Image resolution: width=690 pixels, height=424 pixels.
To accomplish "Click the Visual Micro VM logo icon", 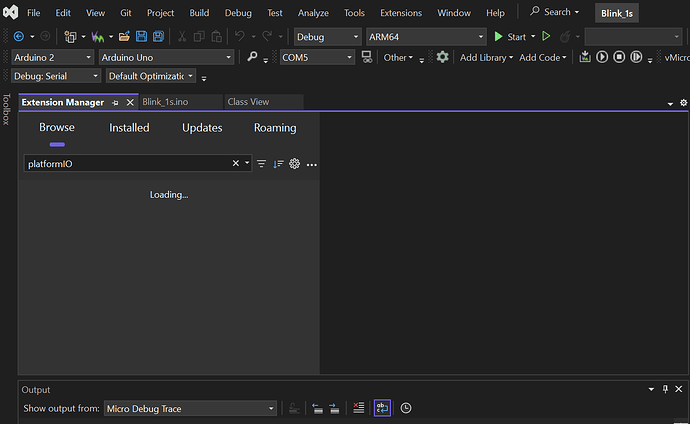I will pyautogui.click(x=98, y=37).
